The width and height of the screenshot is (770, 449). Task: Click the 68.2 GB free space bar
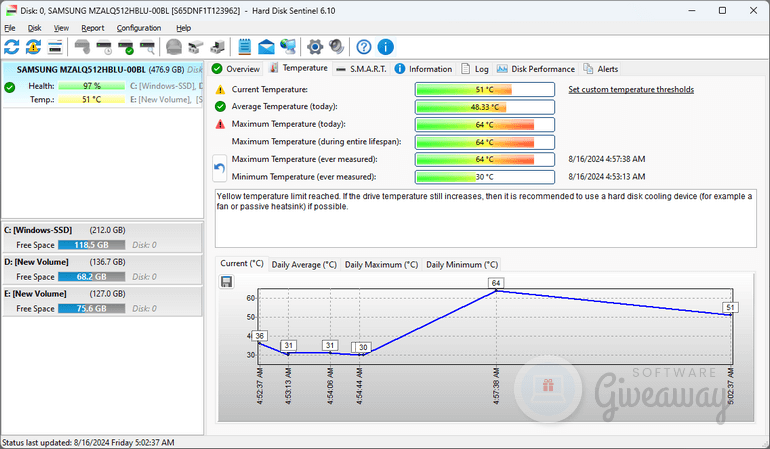click(x=91, y=277)
